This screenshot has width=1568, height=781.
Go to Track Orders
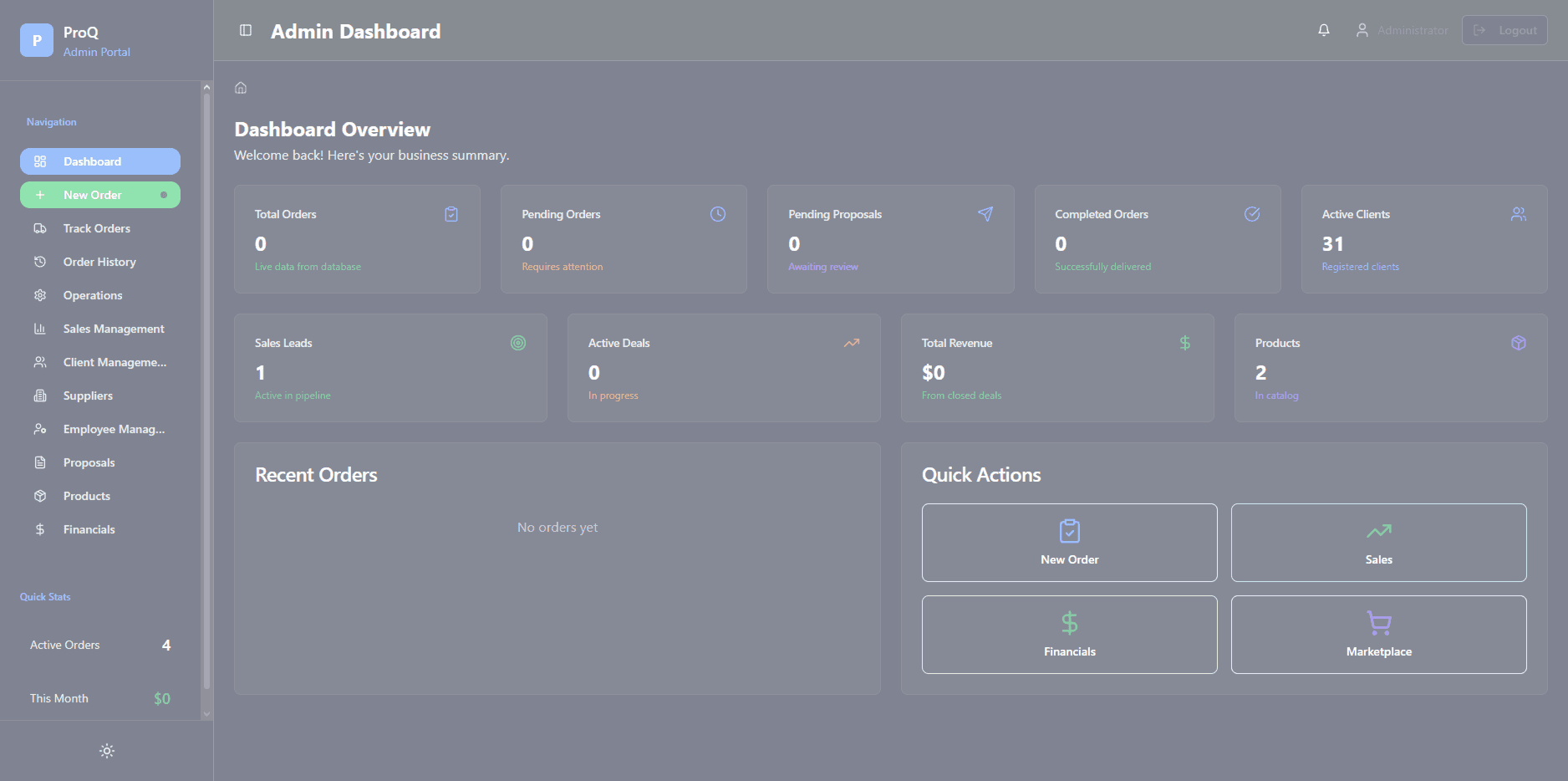coord(100,228)
